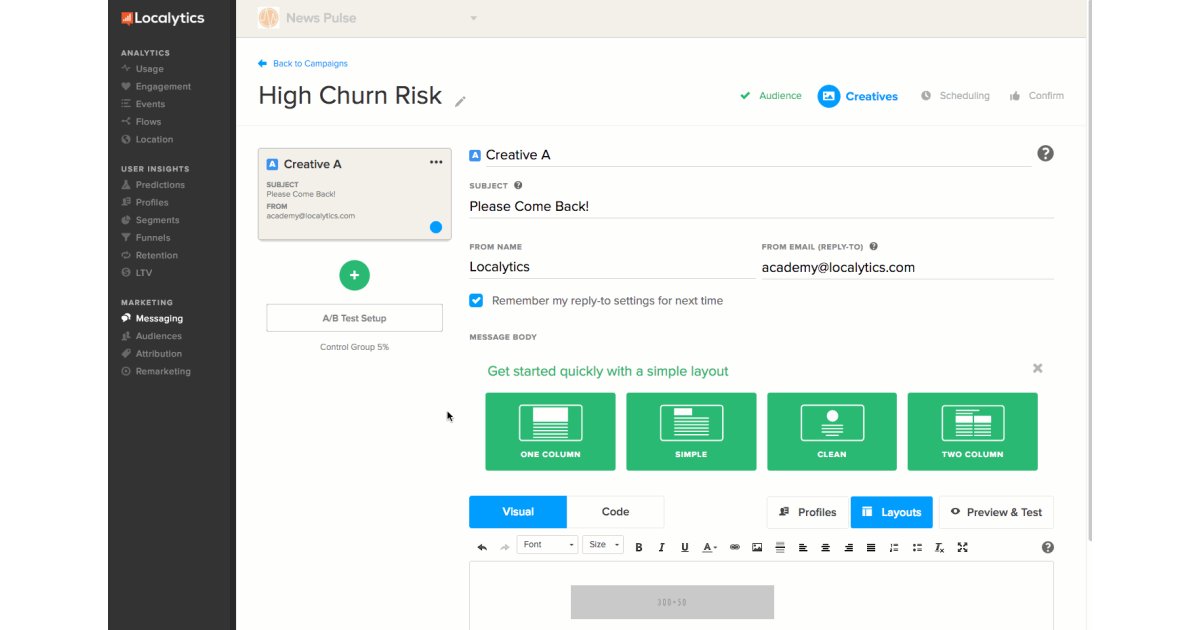Viewport: 1200px width, 630px height.
Task: Click the undo arrow in the editor toolbar
Action: click(482, 547)
